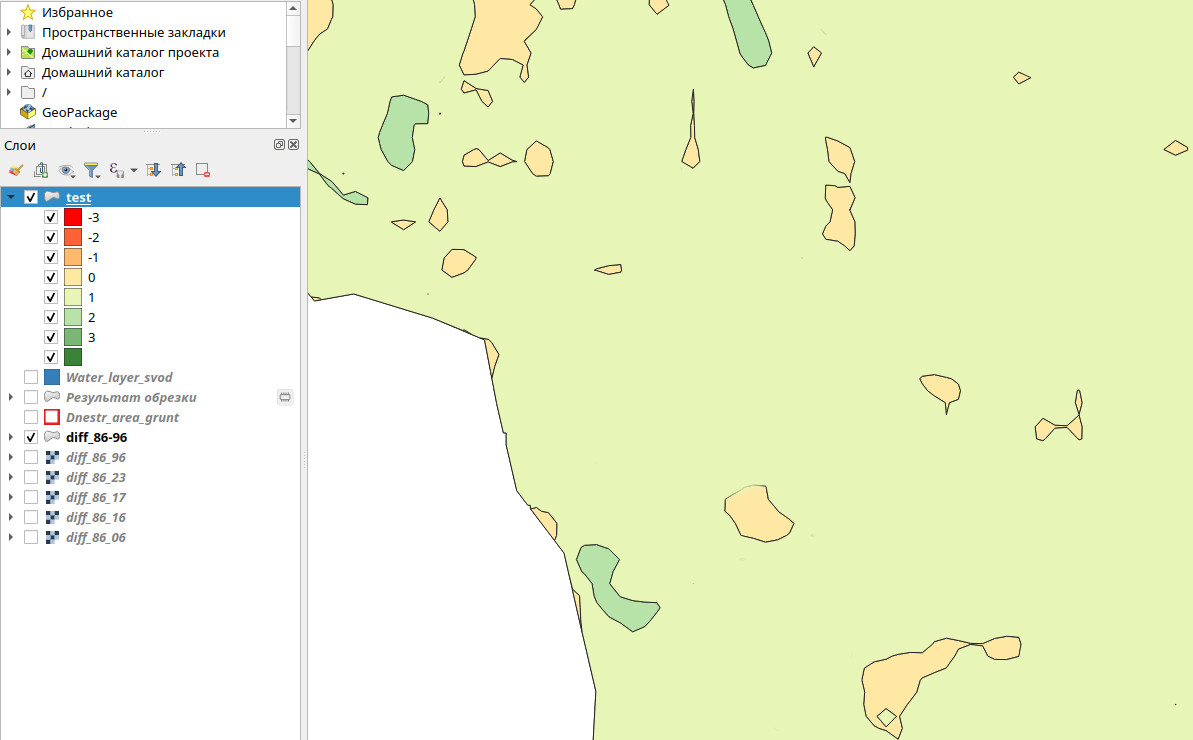Open the Filter Legend funnel icon

[x=91, y=170]
